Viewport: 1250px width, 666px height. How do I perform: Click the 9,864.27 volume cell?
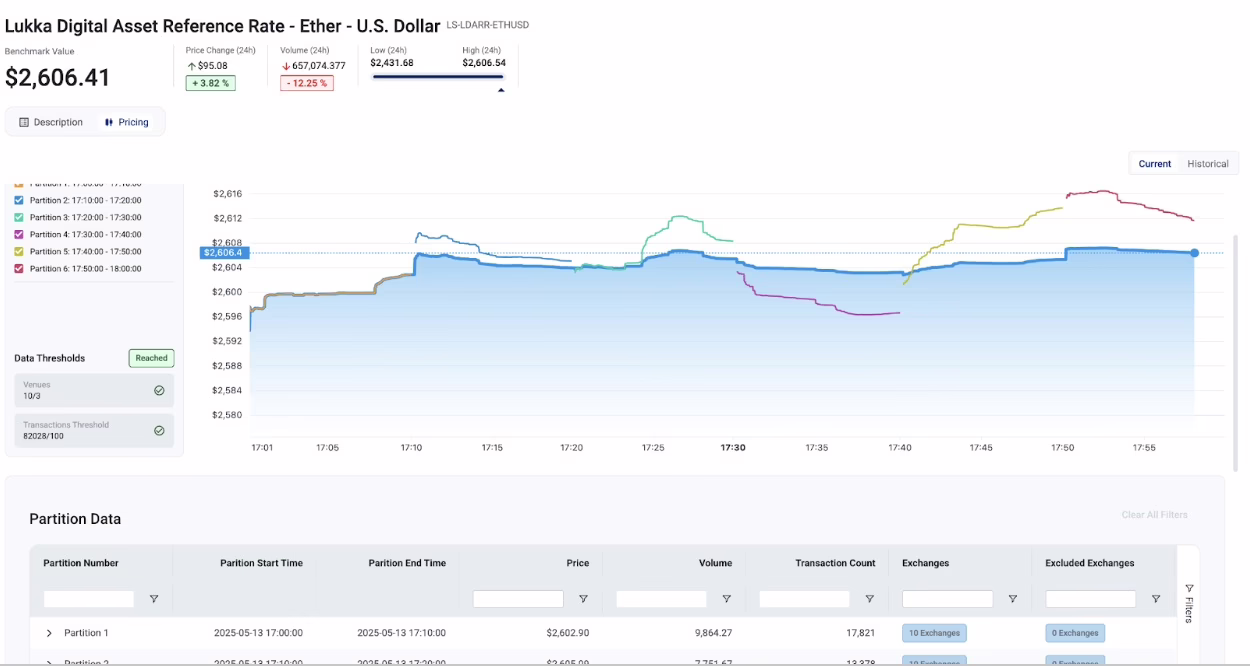[711, 633]
